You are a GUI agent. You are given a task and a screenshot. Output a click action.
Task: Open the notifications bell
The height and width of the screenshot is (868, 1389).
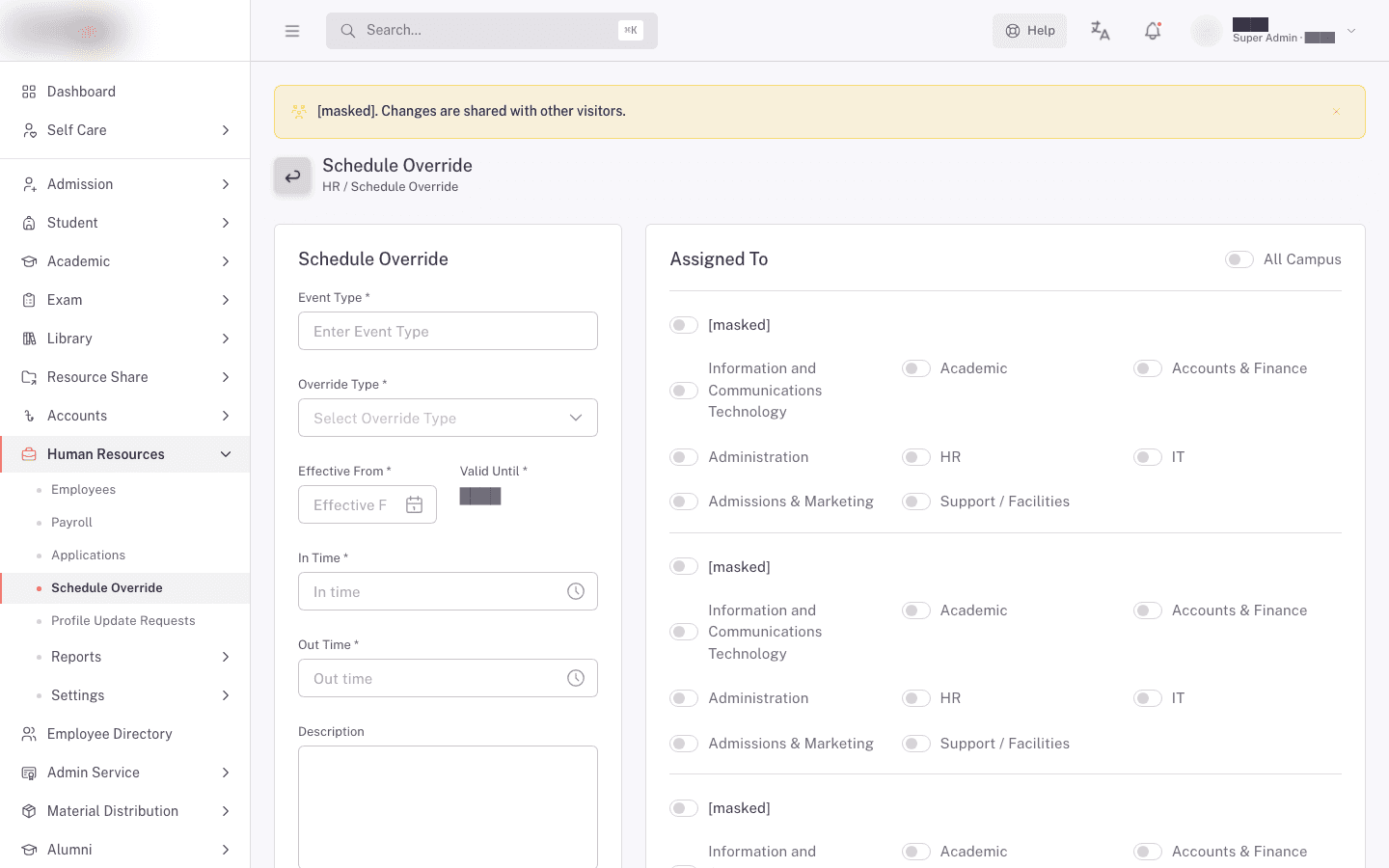click(x=1153, y=31)
